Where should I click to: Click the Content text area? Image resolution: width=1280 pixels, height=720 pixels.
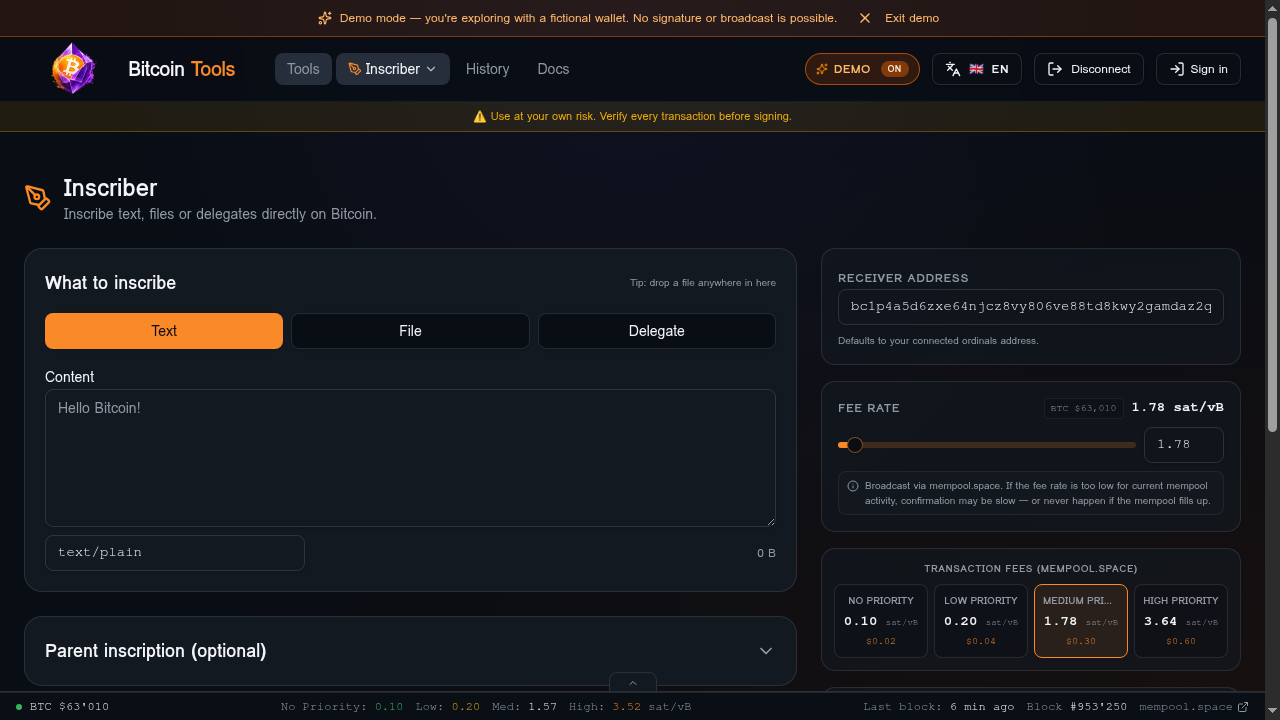pyautogui.click(x=410, y=458)
